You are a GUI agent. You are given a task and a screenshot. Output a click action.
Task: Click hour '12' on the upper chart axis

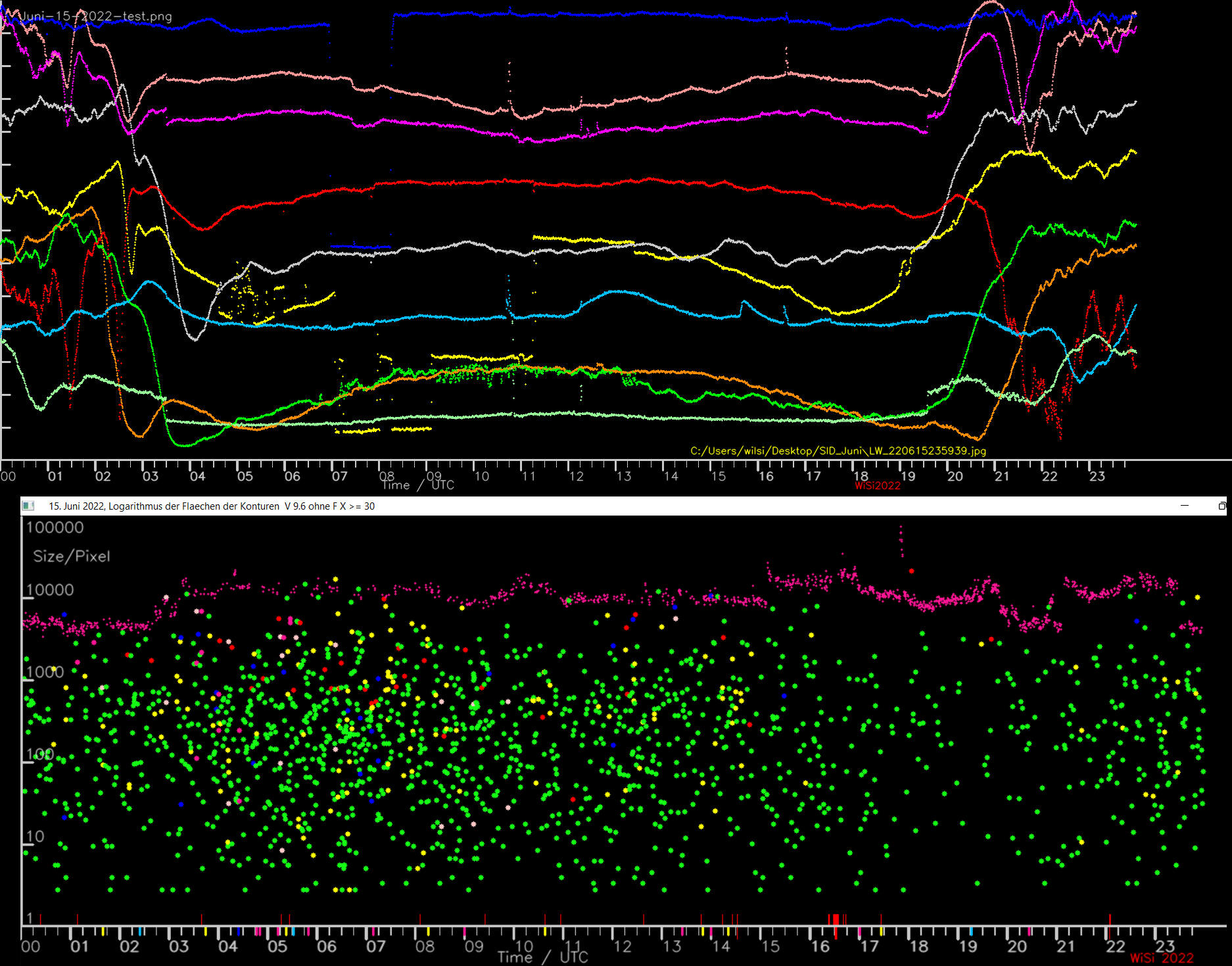[x=577, y=476]
